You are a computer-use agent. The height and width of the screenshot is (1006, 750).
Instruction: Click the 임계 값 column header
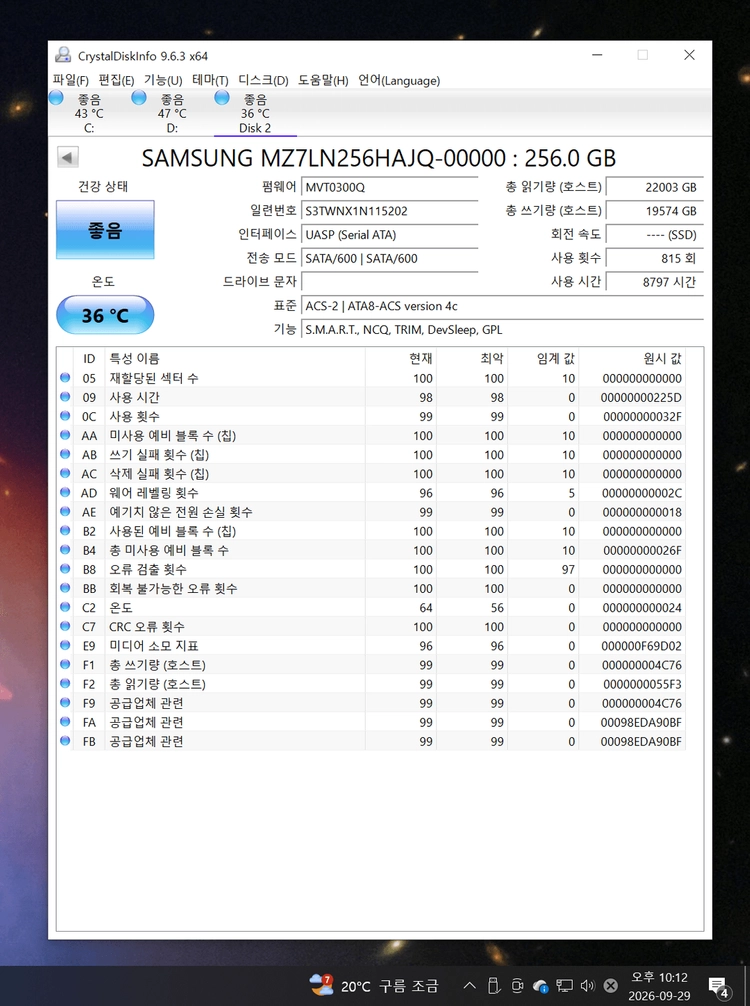(x=543, y=359)
